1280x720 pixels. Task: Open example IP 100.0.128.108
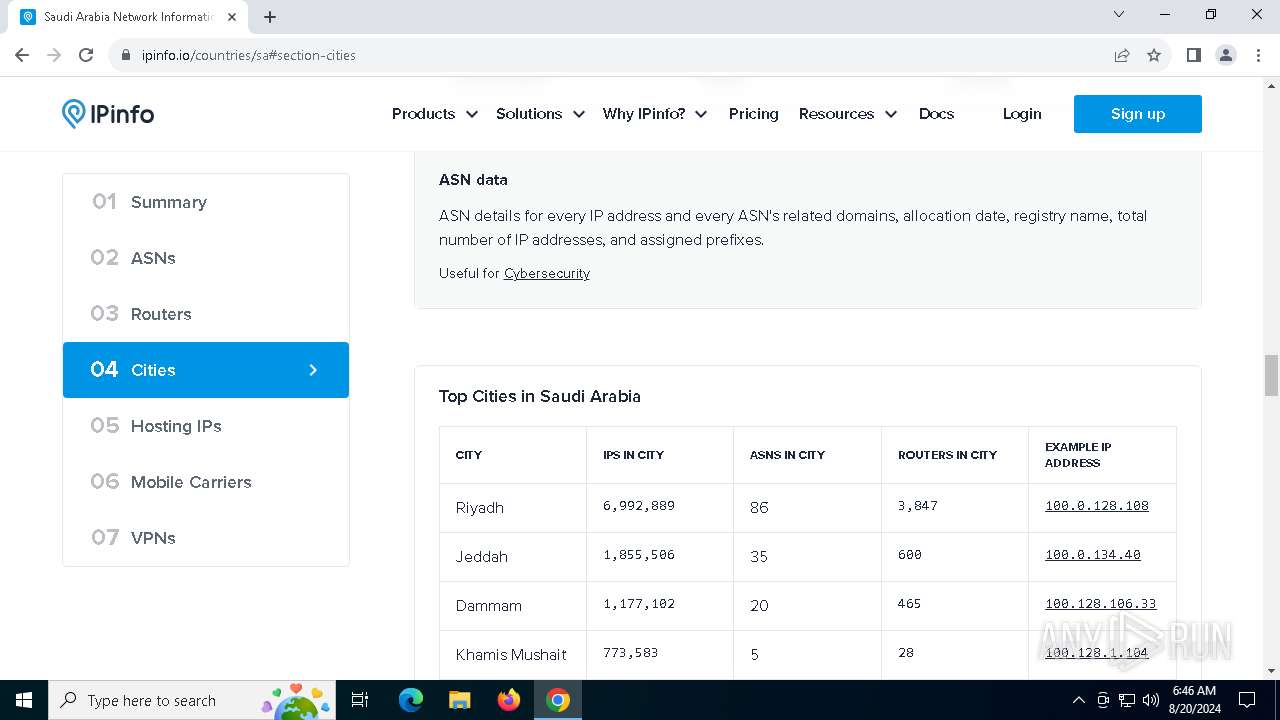click(1097, 506)
